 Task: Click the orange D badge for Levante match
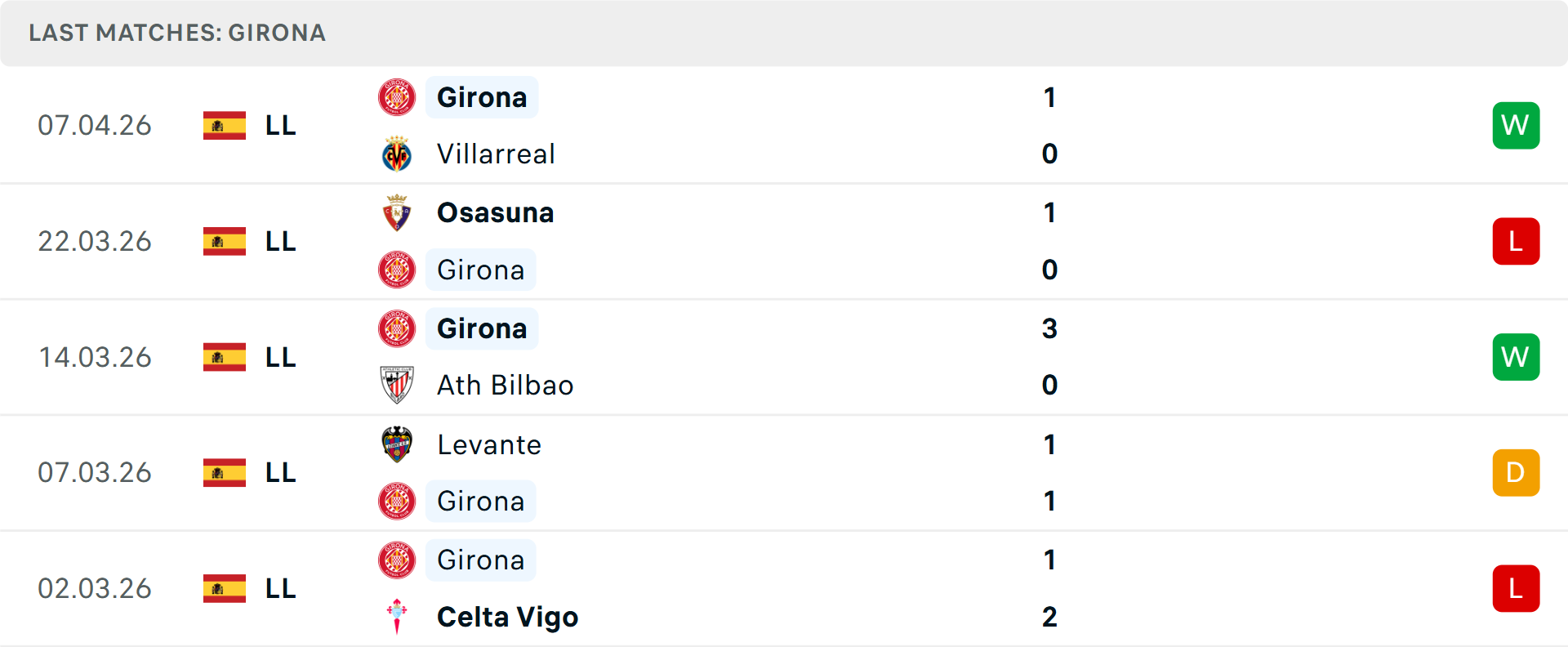coord(1516,473)
